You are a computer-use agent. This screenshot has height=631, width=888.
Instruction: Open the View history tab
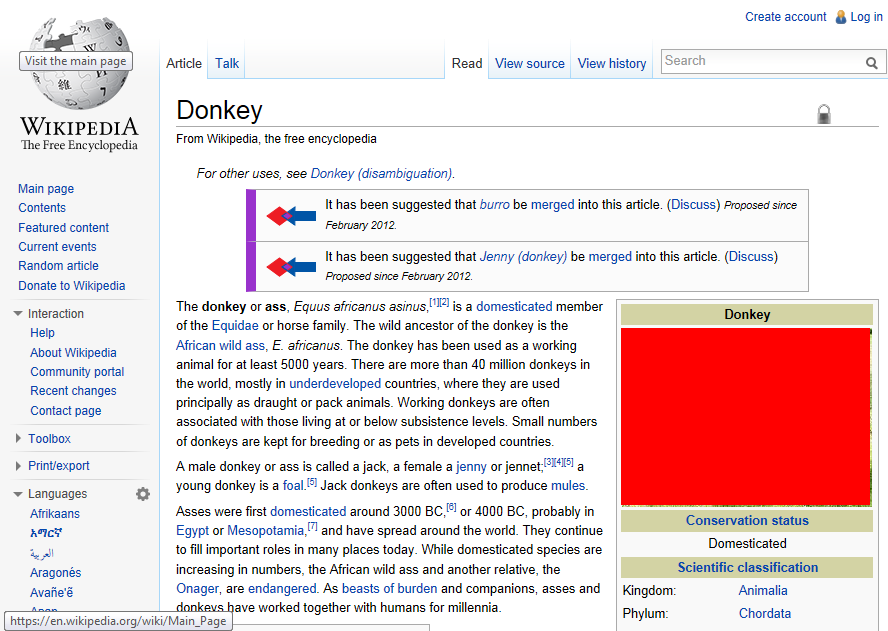coord(612,63)
